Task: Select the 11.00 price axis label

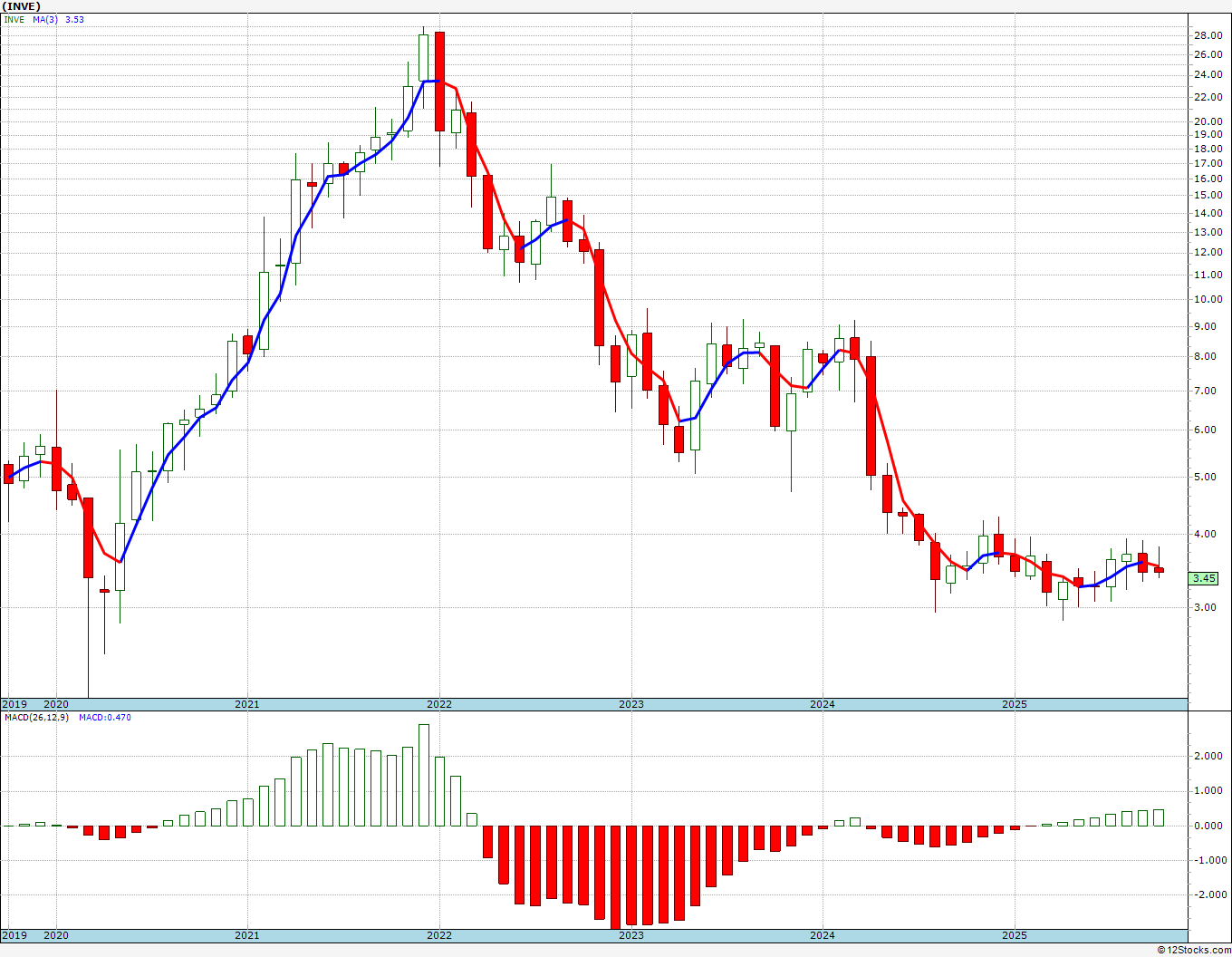Action: 1208,275
